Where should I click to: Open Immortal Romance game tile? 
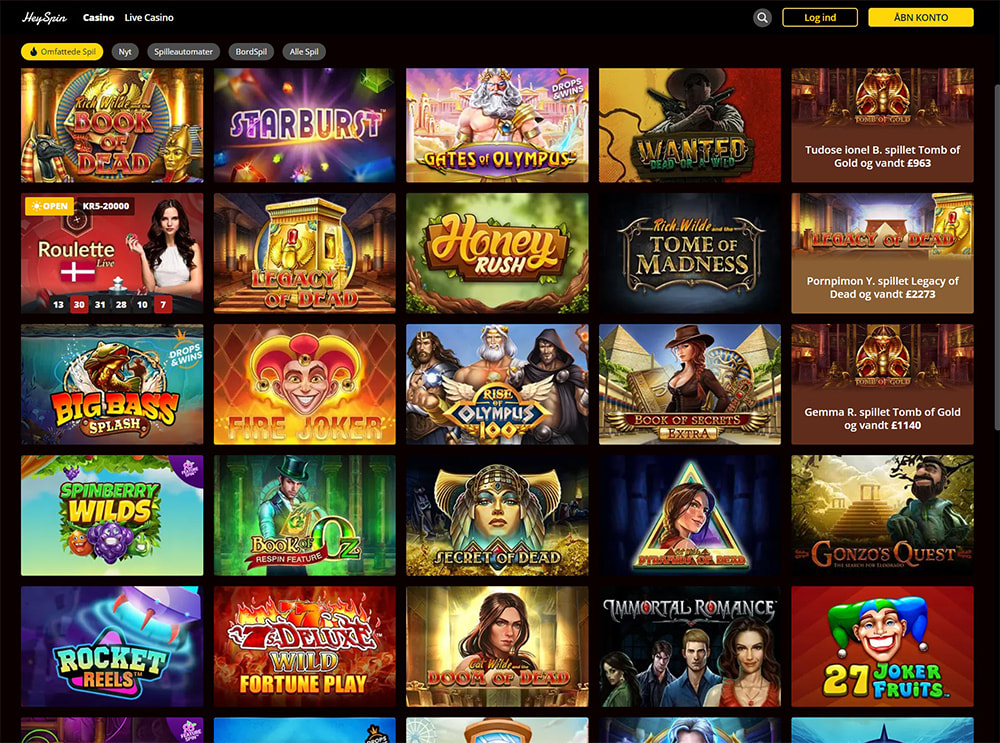point(690,646)
